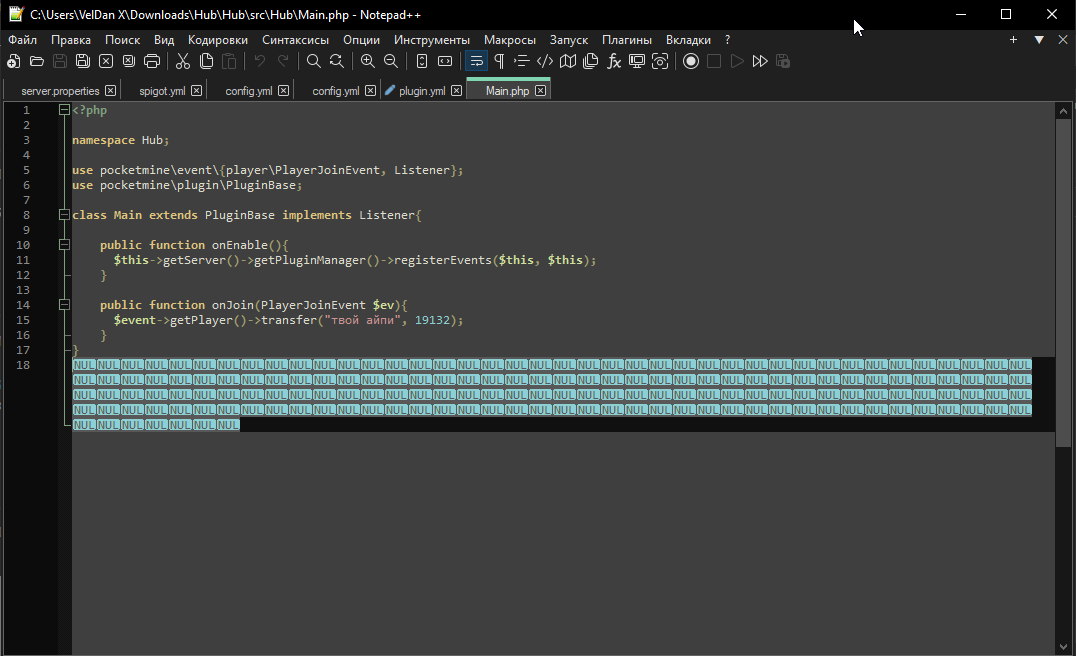1076x656 pixels.
Task: Start macro recording with the record icon
Action: tap(690, 61)
